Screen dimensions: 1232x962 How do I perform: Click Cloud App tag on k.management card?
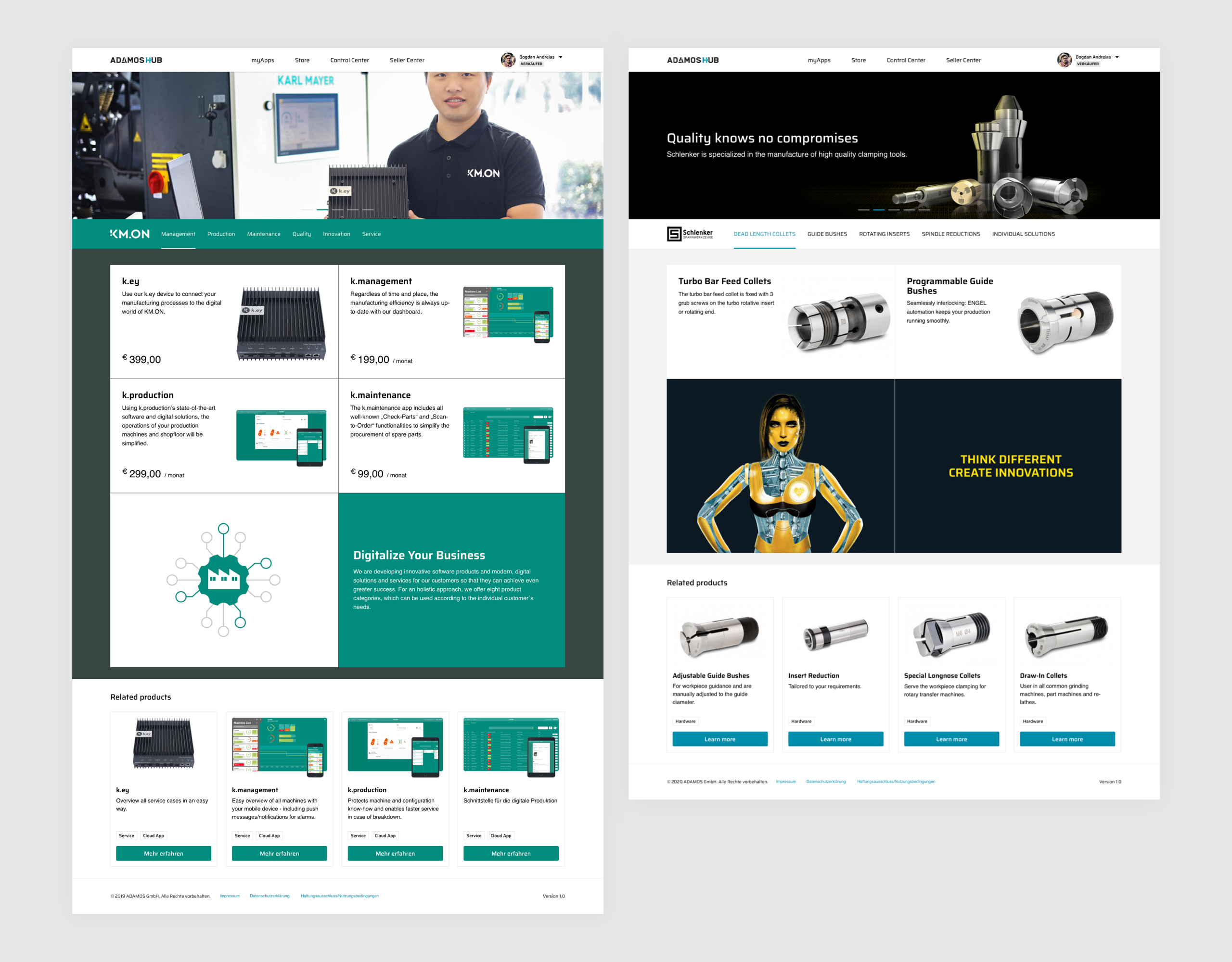point(269,835)
